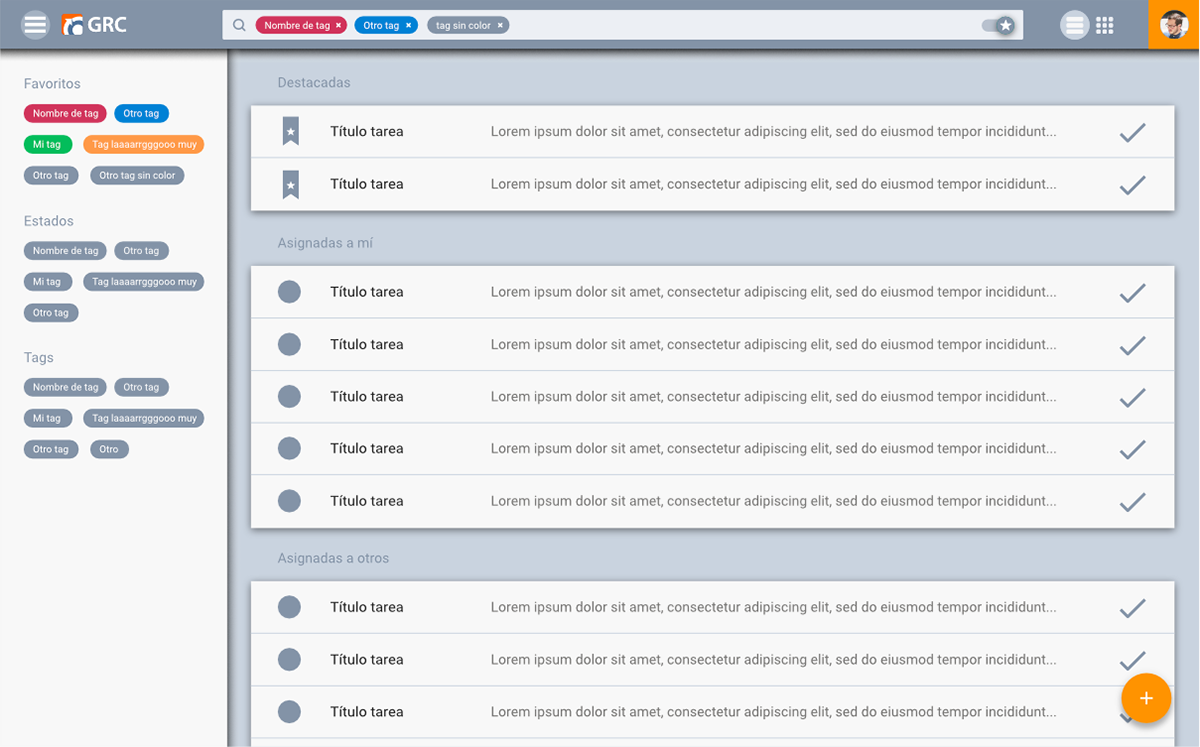Click the circle icon of fourth "Asignadas a mí" task

[x=289, y=448]
